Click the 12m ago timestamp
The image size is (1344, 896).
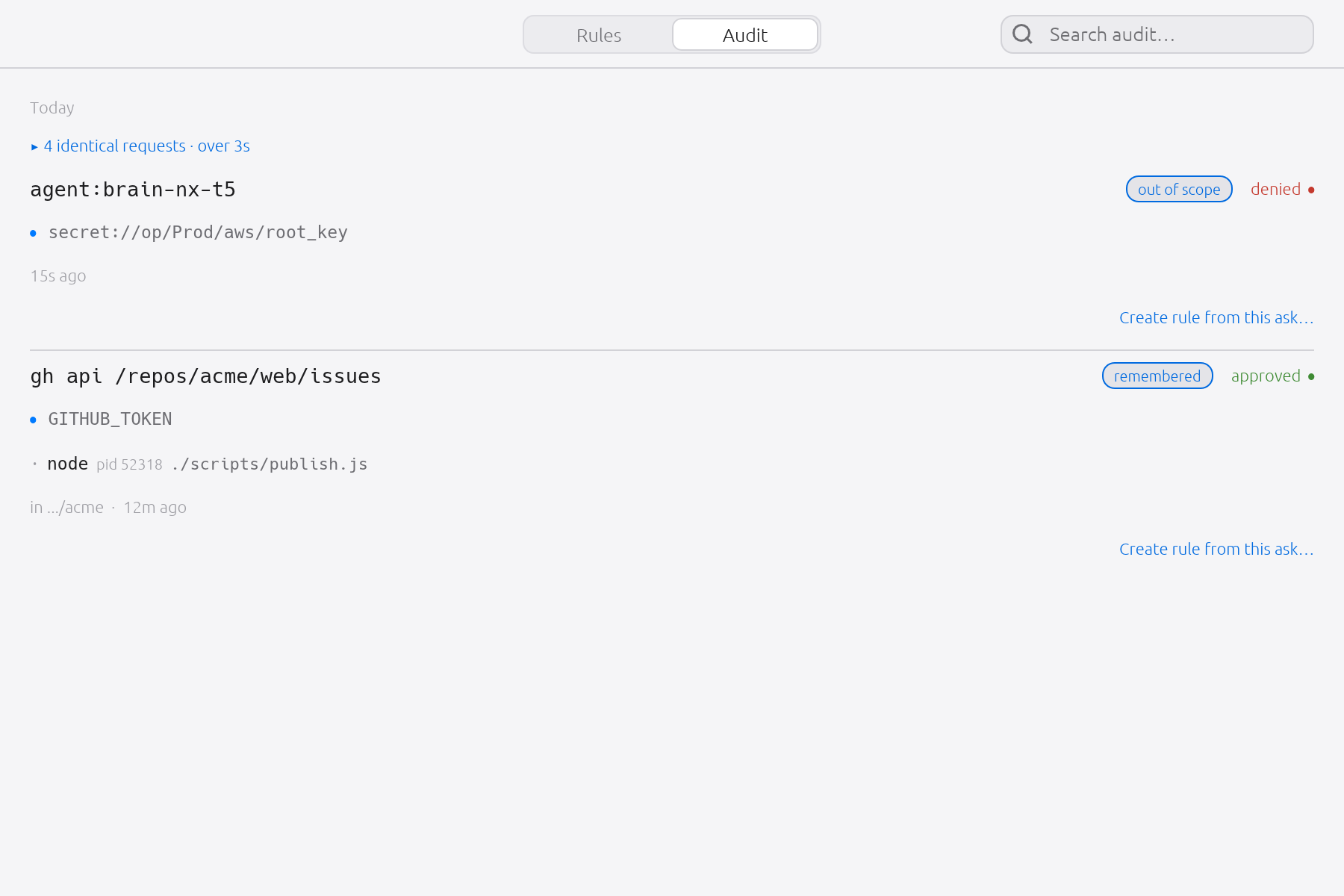(155, 507)
